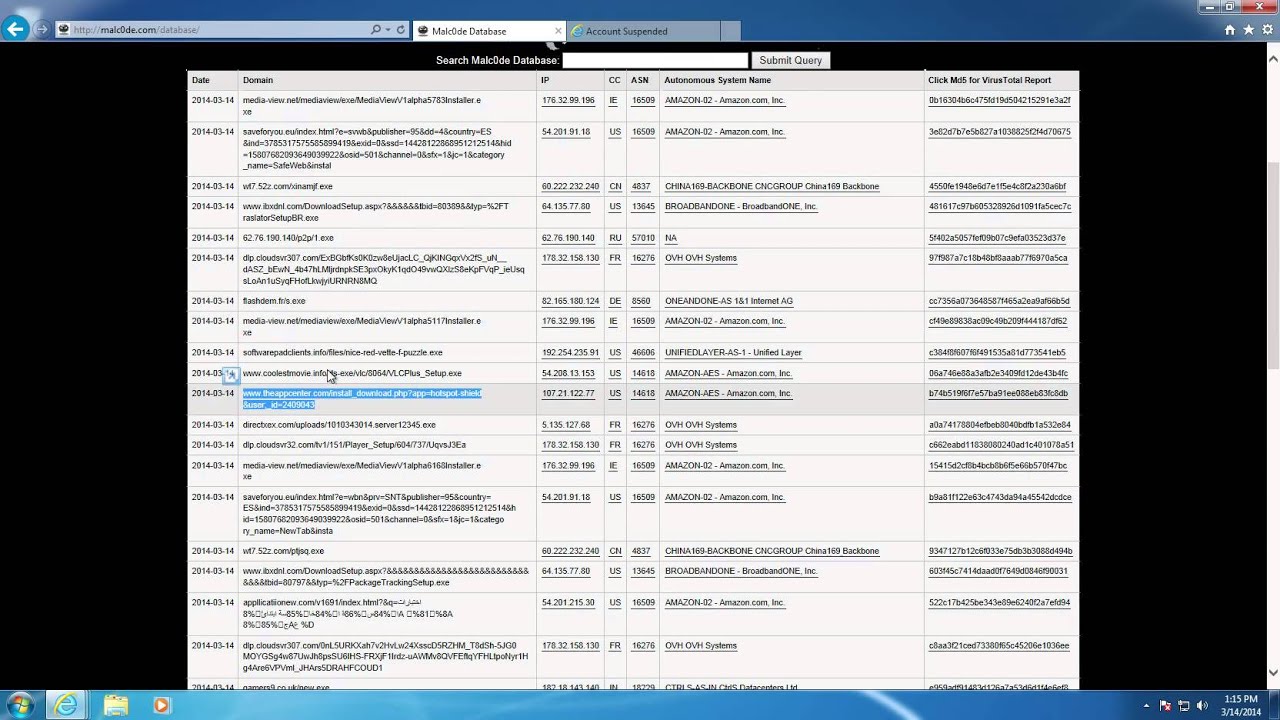Click domain directxex.com server12345.exe
Viewport: 1280px width, 720px height.
[x=339, y=425]
